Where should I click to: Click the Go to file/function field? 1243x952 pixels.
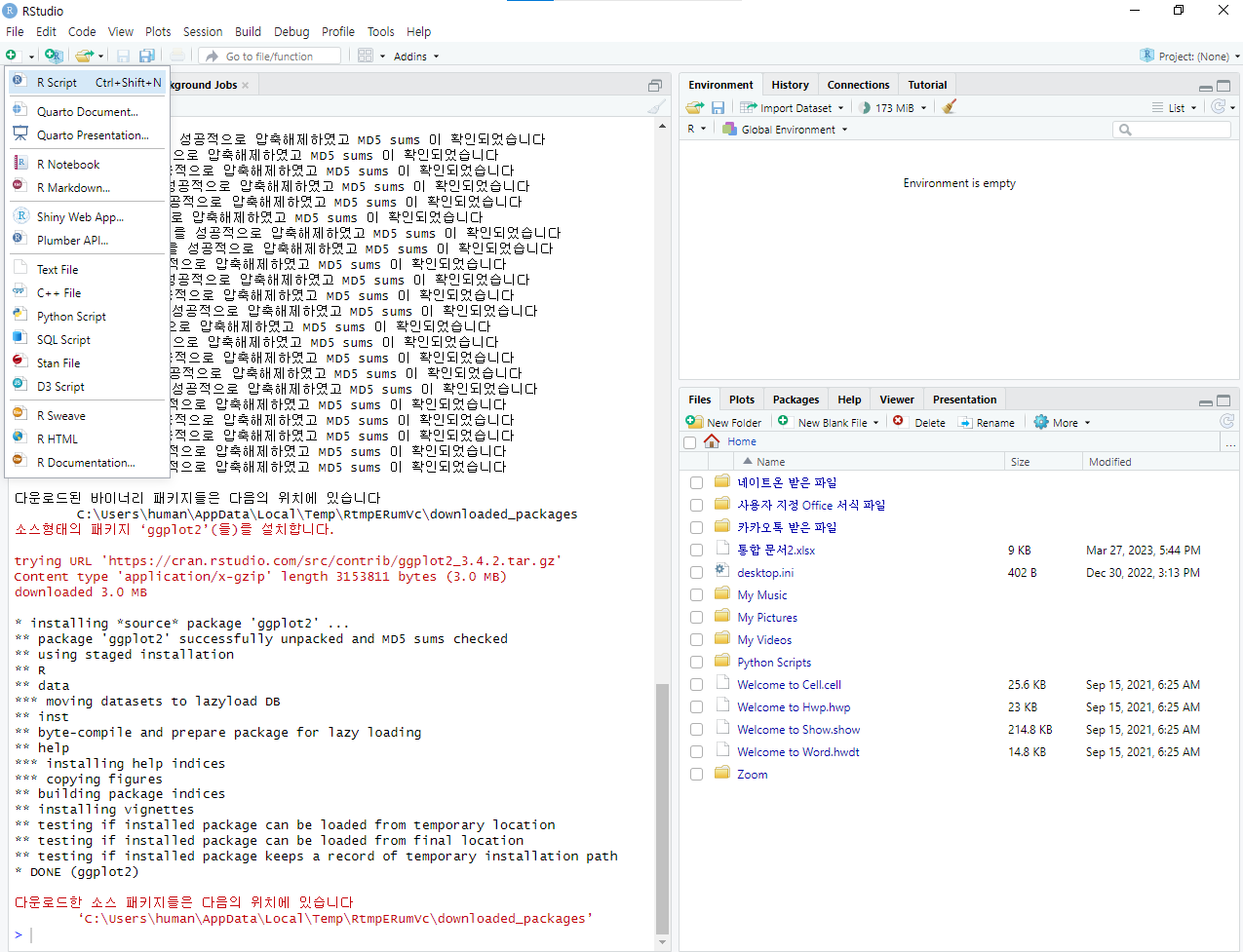(x=271, y=57)
